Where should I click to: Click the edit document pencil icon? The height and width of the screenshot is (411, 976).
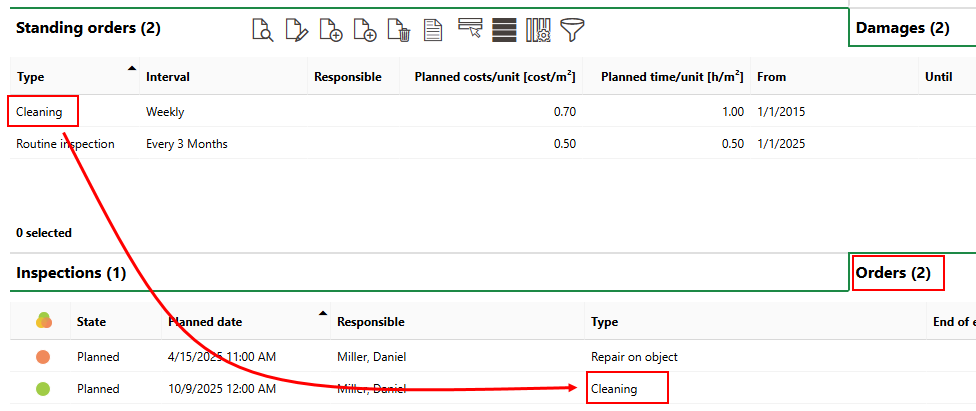pyautogui.click(x=296, y=30)
